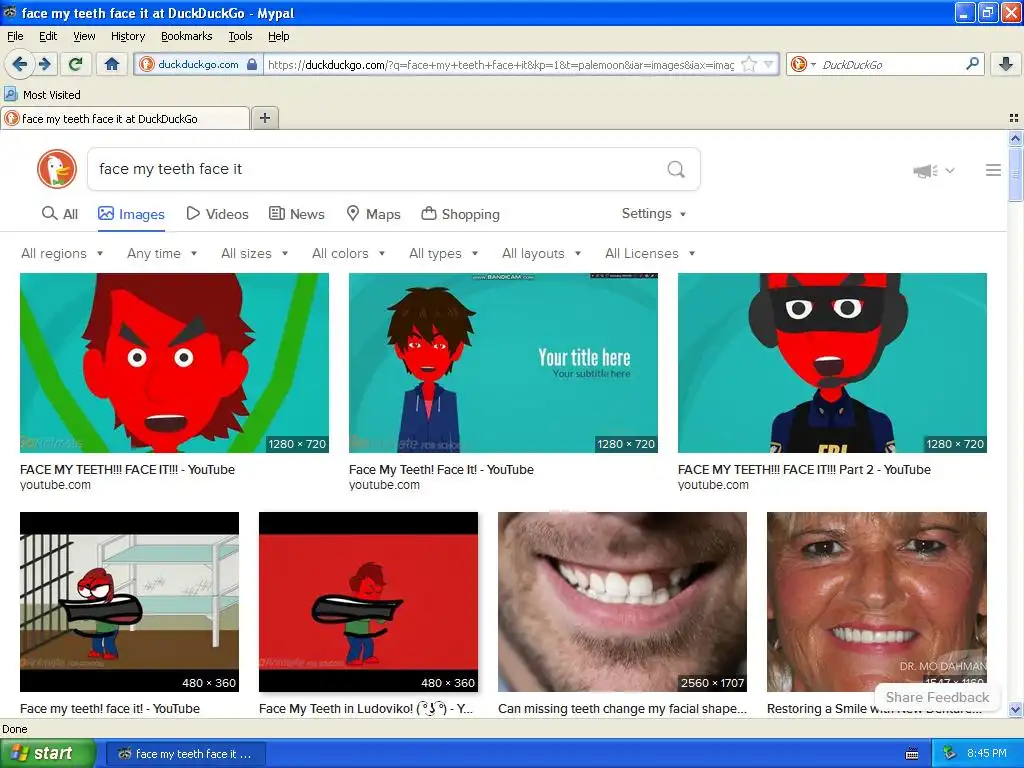The image size is (1024, 768).
Task: Expand the All Licenses filter
Action: (650, 253)
